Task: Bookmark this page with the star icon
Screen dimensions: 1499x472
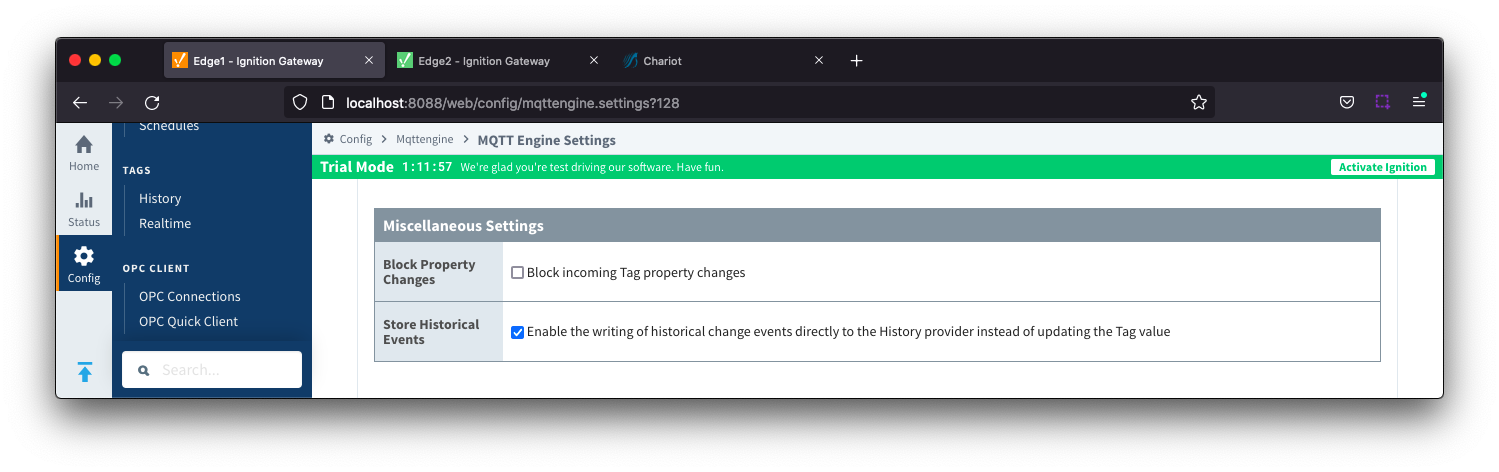Action: (x=1198, y=102)
